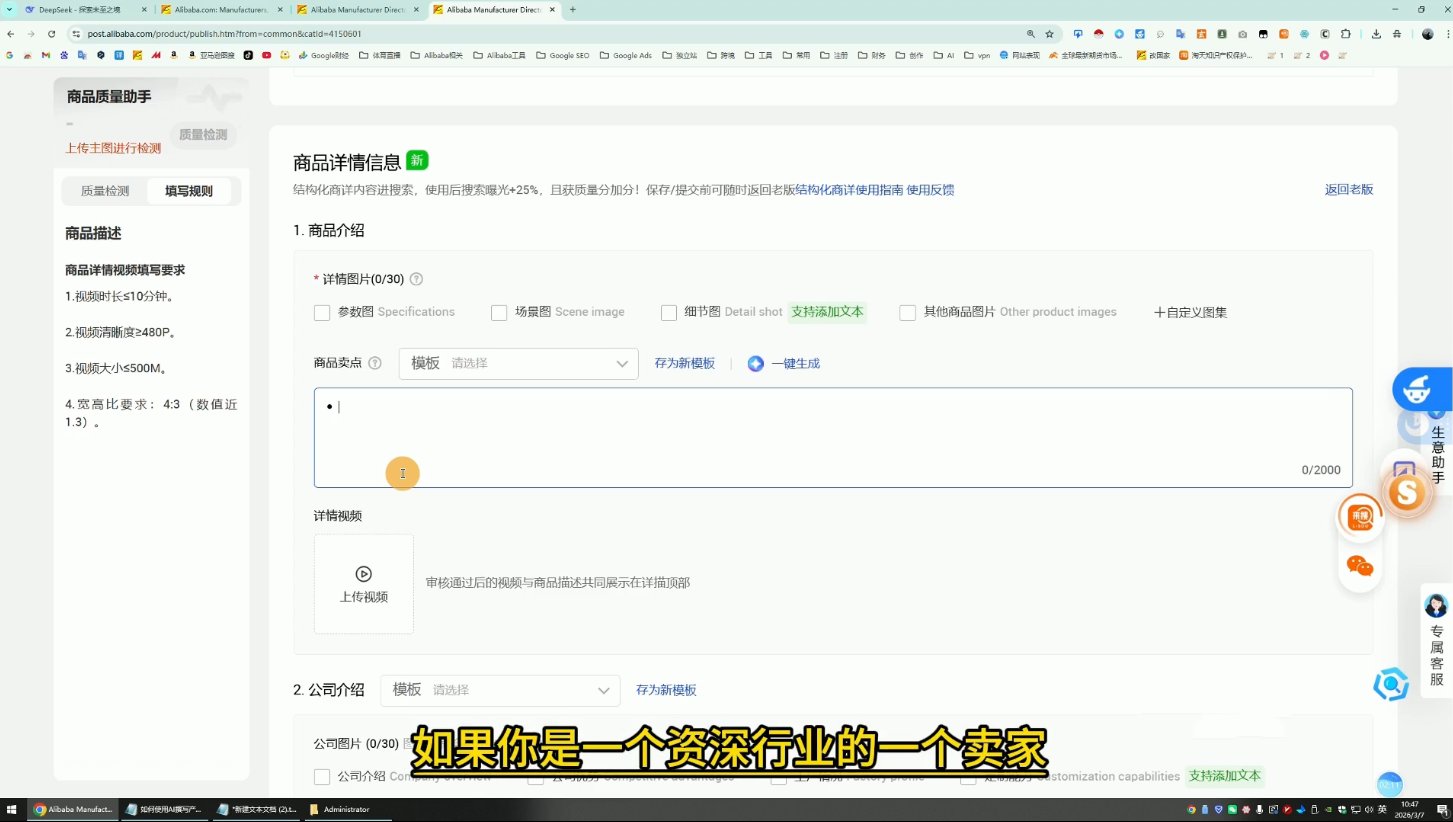This screenshot has height=822, width=1453.
Task: Click 存为新模板 to save template
Action: point(684,363)
